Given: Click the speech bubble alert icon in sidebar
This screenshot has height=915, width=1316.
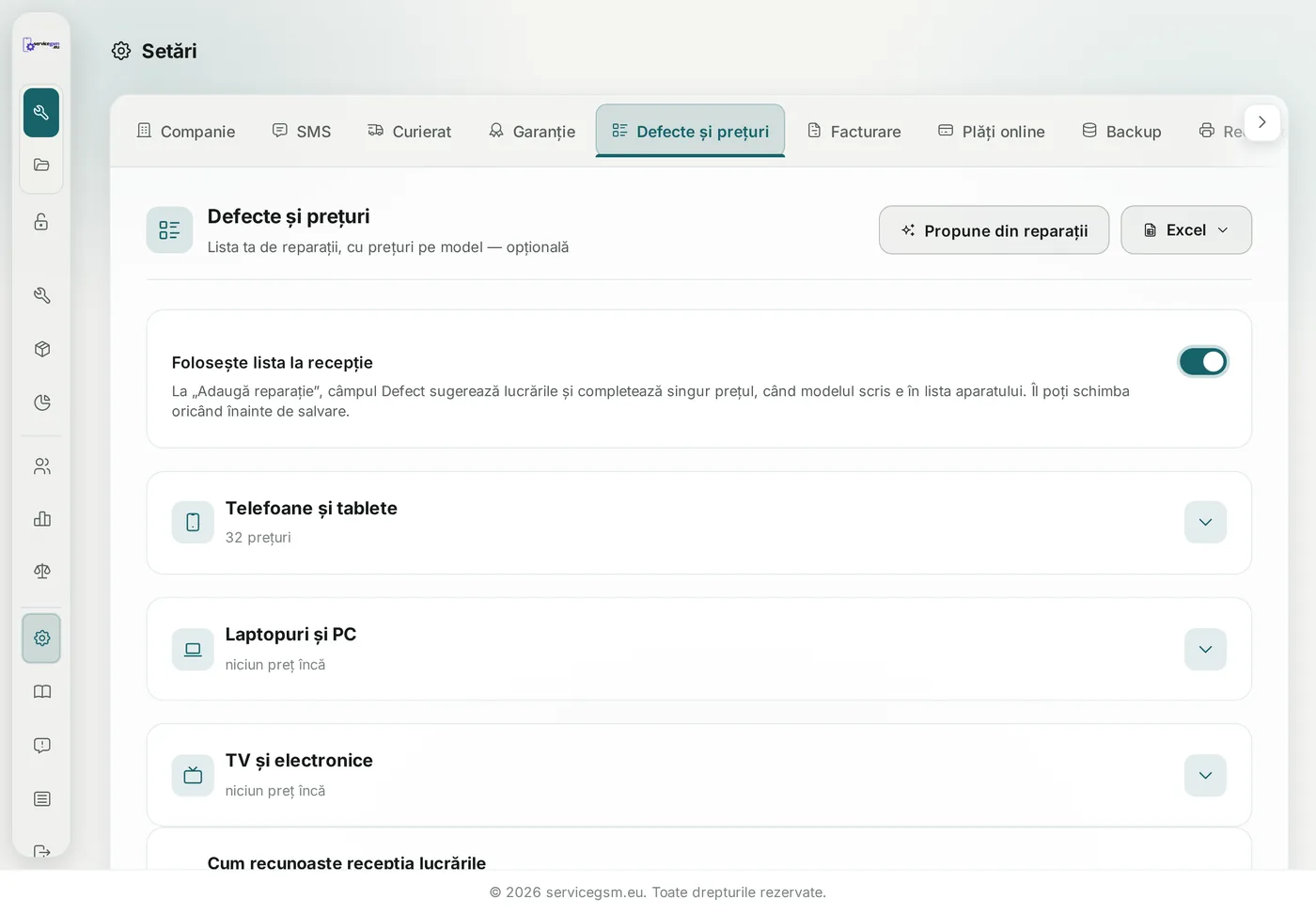Looking at the screenshot, I should 41,746.
